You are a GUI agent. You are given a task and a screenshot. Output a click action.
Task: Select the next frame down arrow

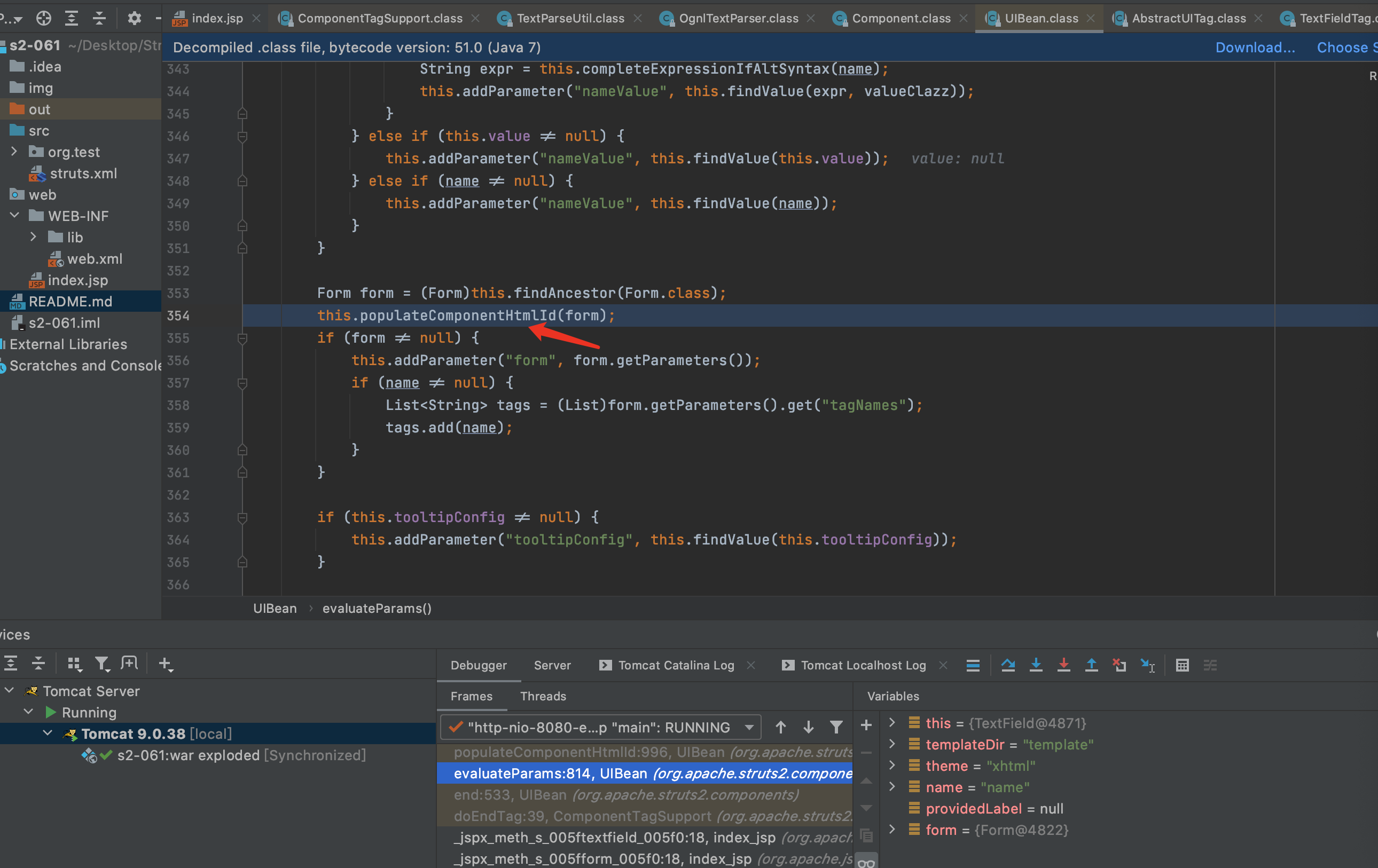(x=808, y=727)
